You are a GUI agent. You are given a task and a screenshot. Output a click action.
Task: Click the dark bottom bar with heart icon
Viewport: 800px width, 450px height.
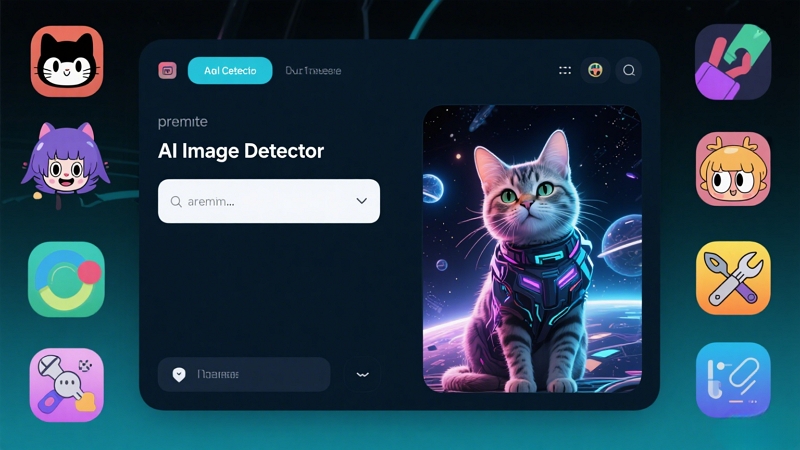coord(244,374)
